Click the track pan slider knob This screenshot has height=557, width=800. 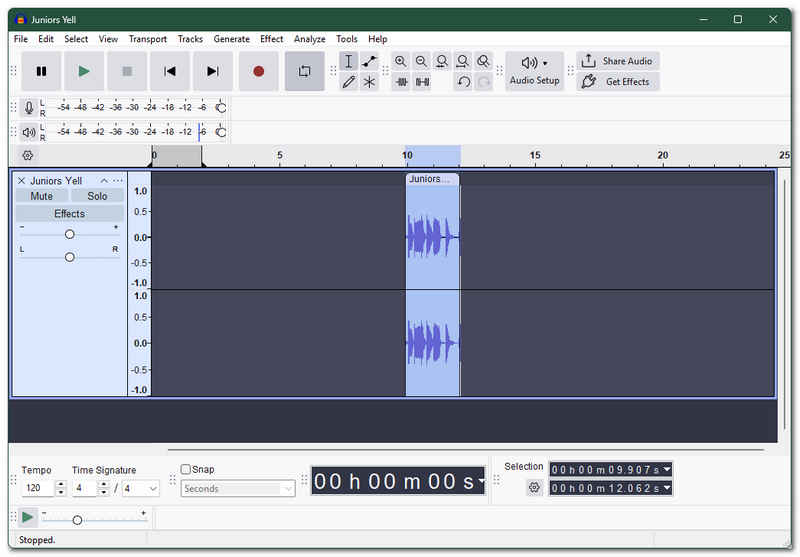pos(69,257)
